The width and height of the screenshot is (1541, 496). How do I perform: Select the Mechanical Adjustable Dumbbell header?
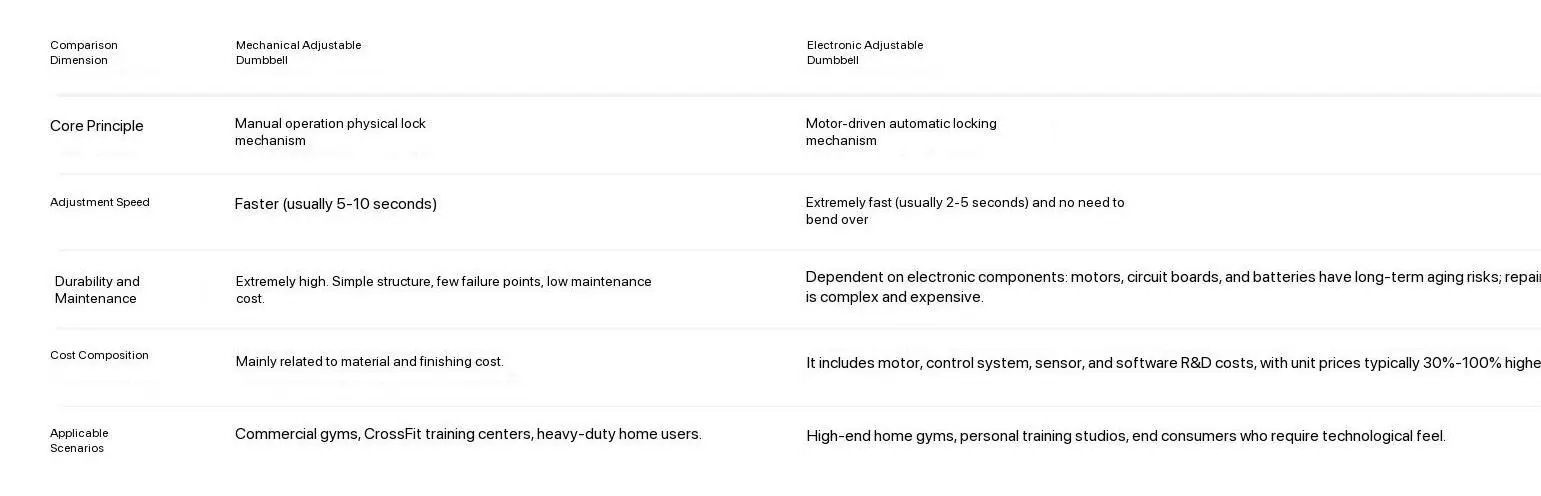[x=298, y=52]
